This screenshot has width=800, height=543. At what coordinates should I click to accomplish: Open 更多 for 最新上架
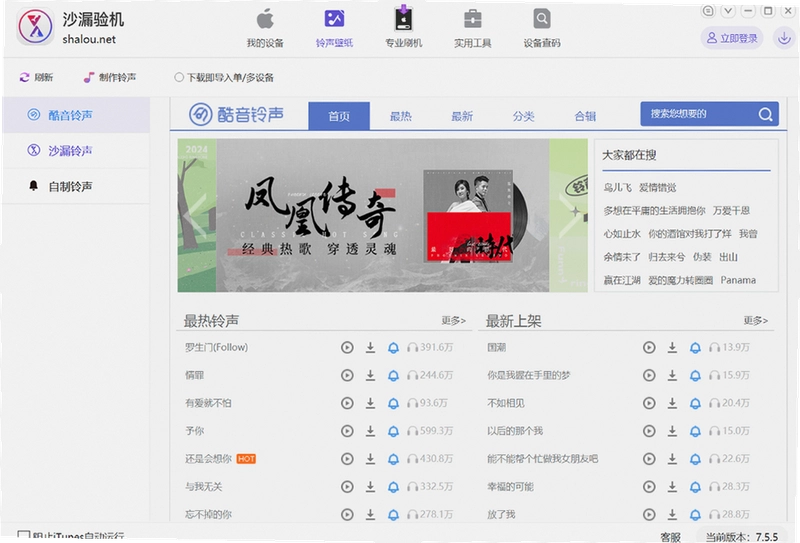pos(756,320)
